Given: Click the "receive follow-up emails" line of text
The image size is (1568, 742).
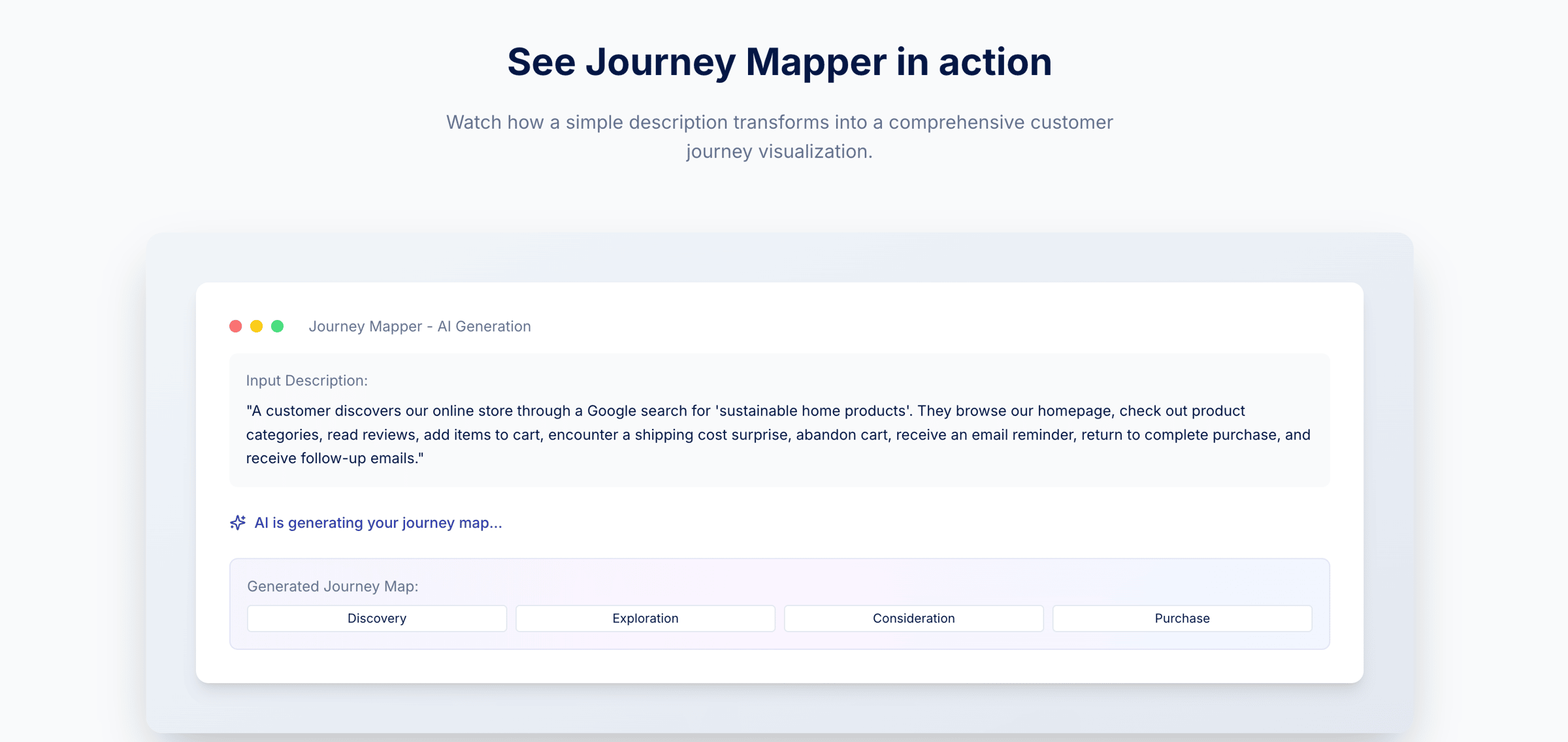Looking at the screenshot, I should 335,459.
